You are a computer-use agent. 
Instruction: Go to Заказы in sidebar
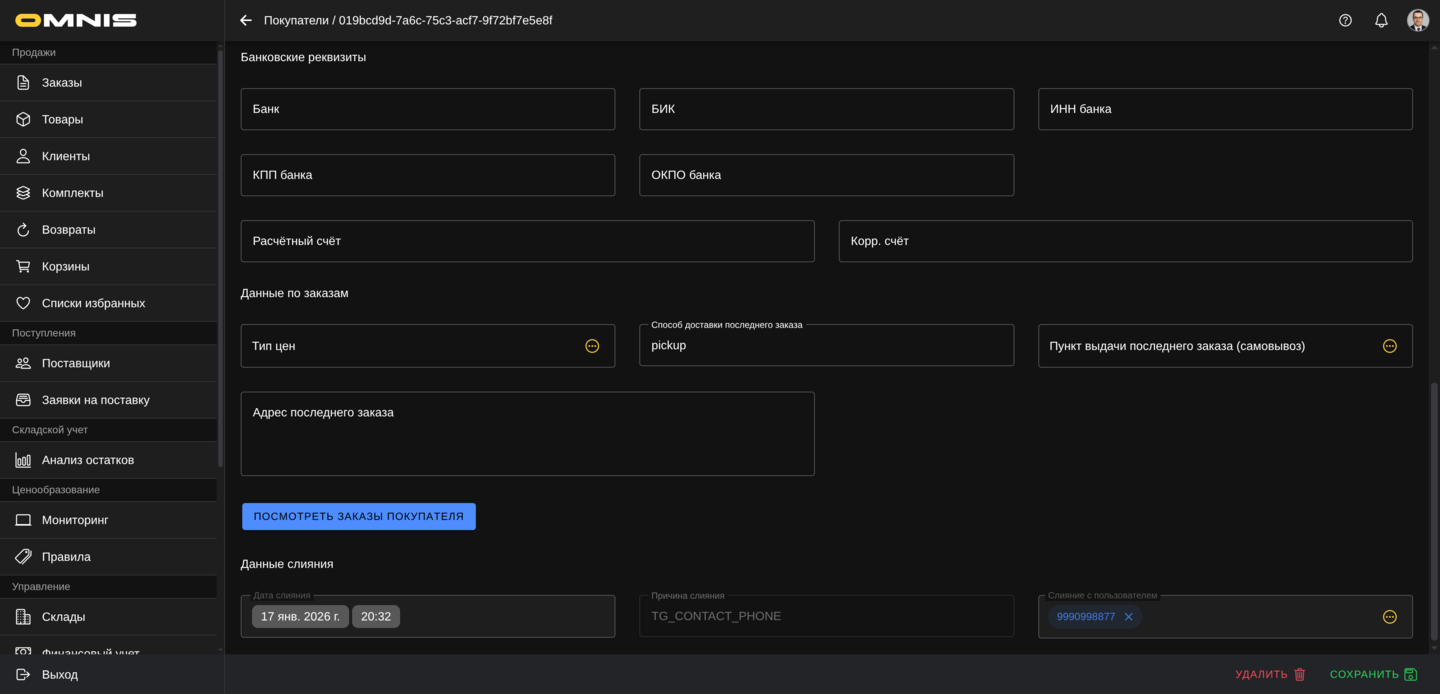(x=62, y=83)
